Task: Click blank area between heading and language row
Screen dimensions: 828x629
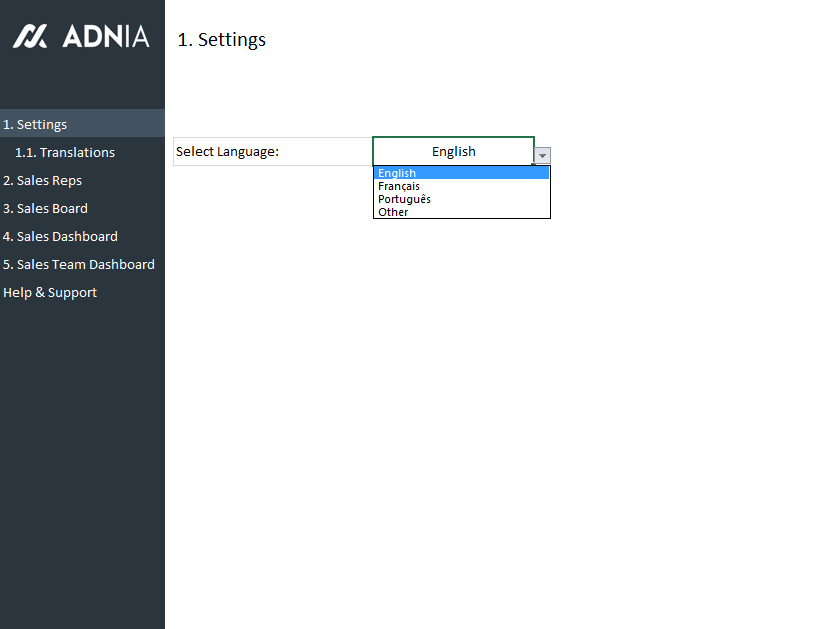Action: pyautogui.click(x=400, y=95)
